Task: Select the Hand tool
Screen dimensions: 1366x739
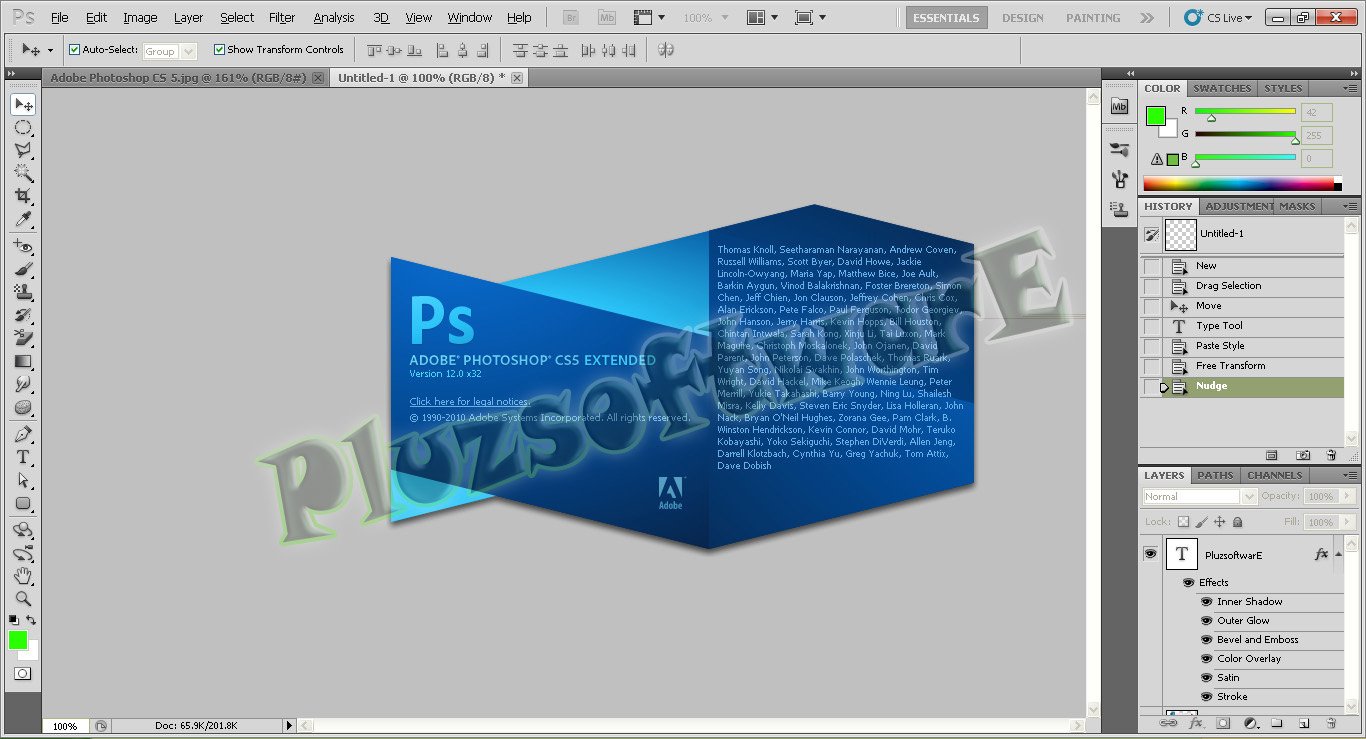Action: [x=23, y=576]
